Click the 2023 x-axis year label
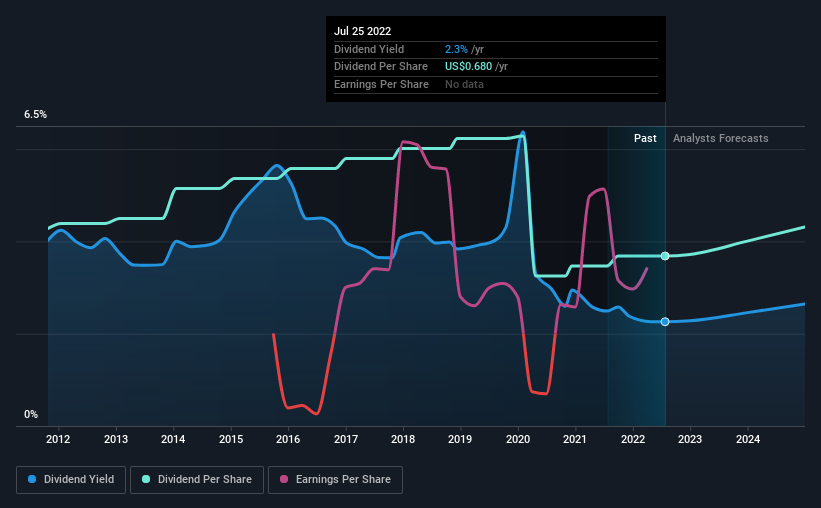The height and width of the screenshot is (508, 821). pos(690,439)
